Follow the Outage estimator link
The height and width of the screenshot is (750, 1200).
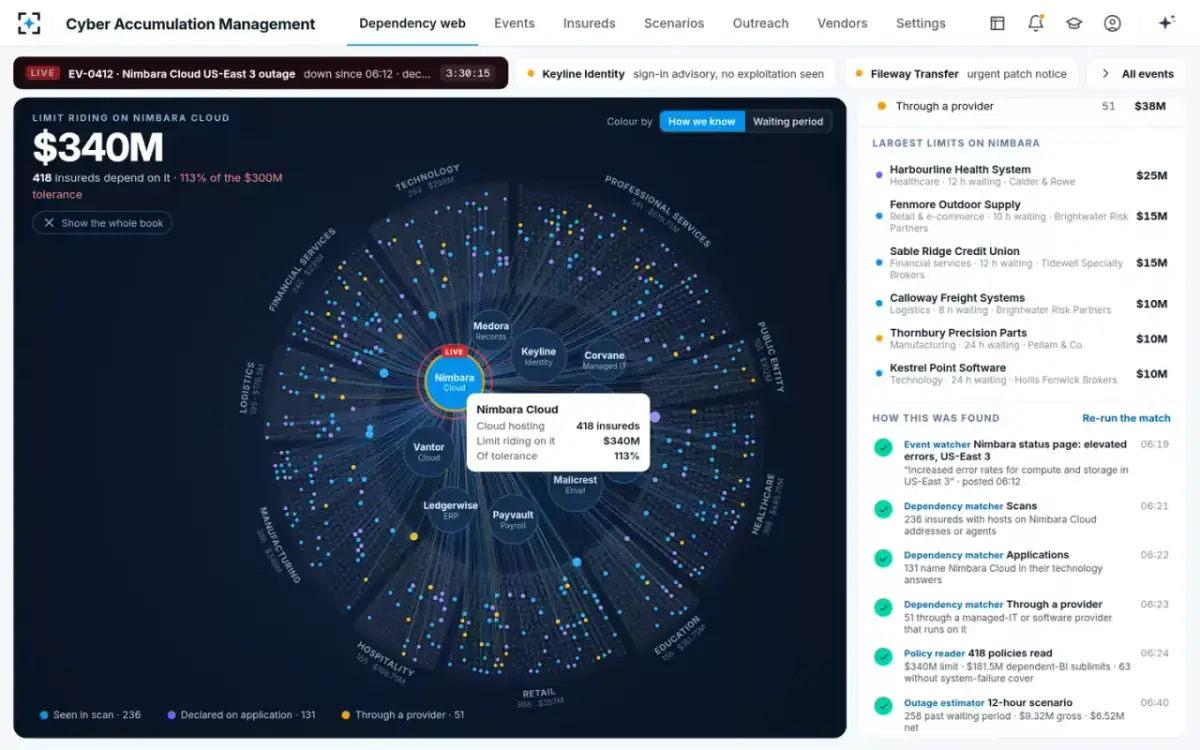click(x=944, y=702)
